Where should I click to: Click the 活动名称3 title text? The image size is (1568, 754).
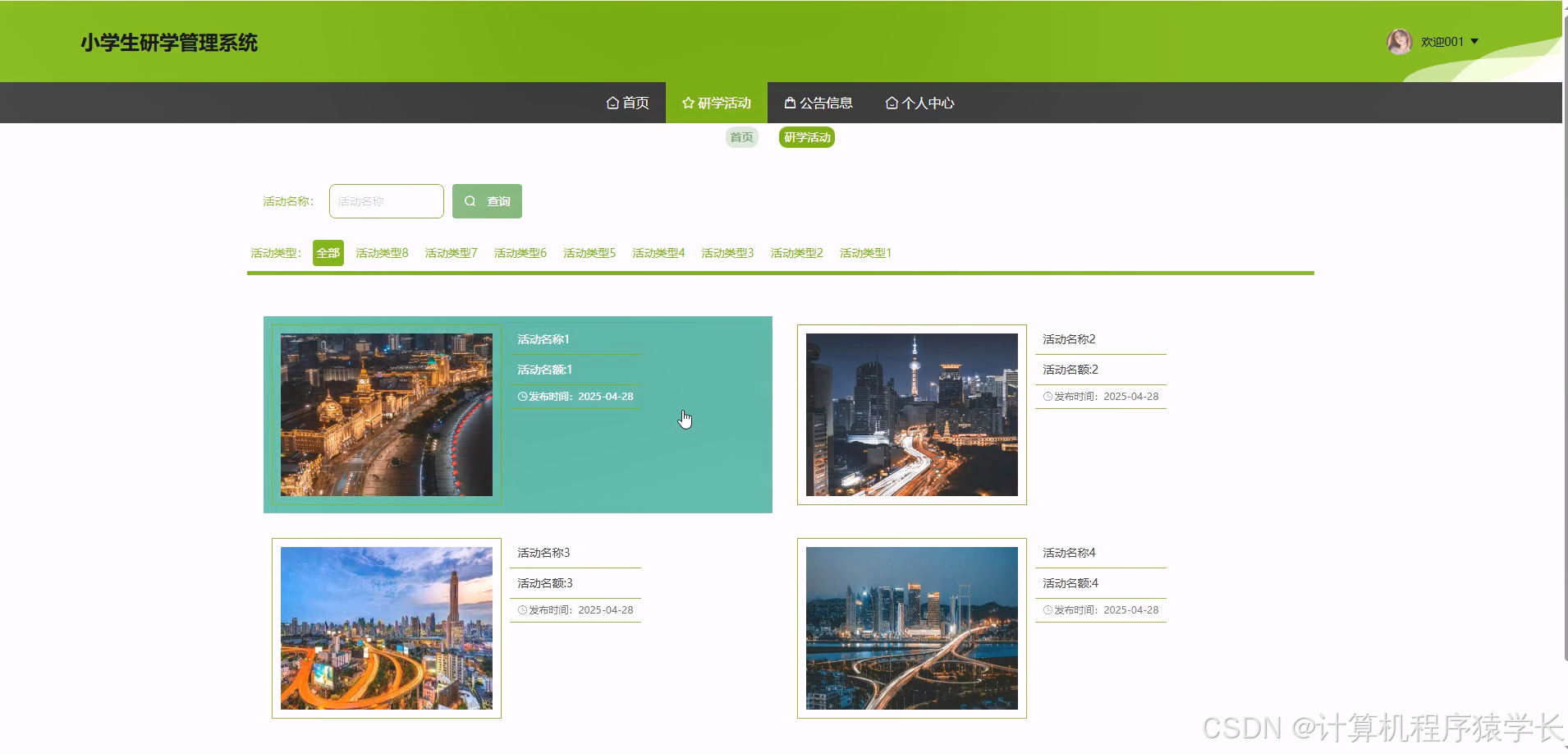pos(543,553)
